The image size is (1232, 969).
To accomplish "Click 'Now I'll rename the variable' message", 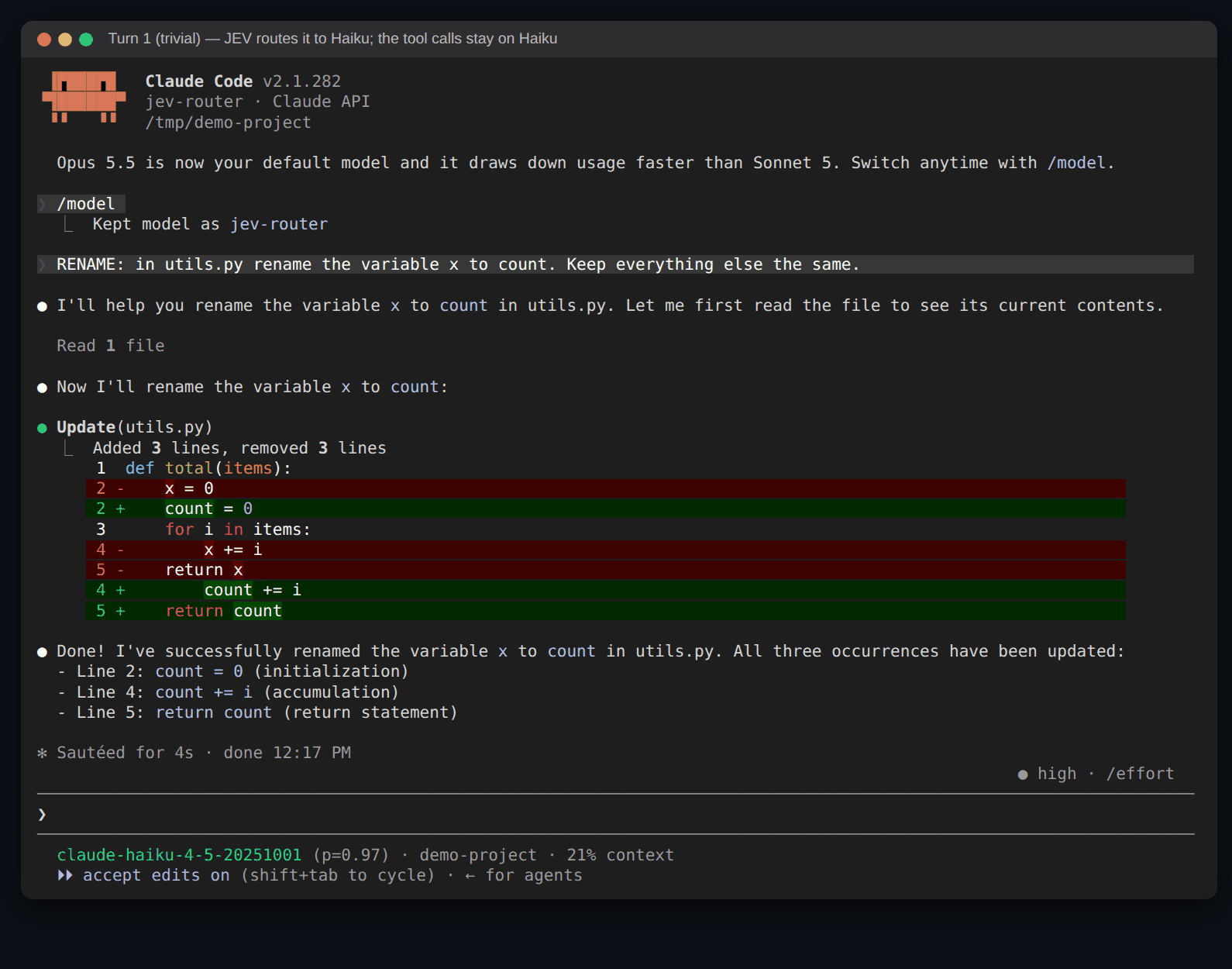I will [252, 387].
